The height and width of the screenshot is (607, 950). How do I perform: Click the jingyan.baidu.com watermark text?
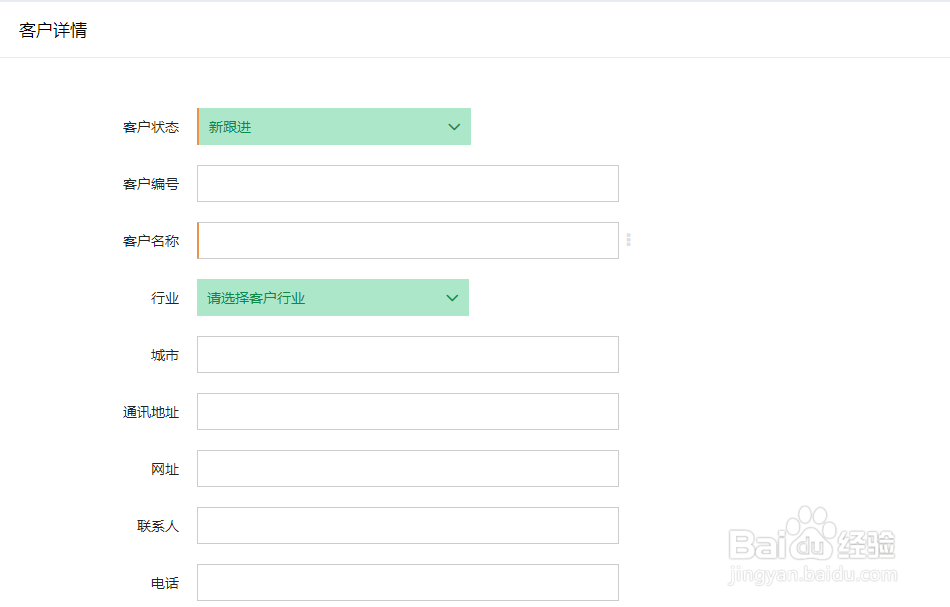[811, 574]
